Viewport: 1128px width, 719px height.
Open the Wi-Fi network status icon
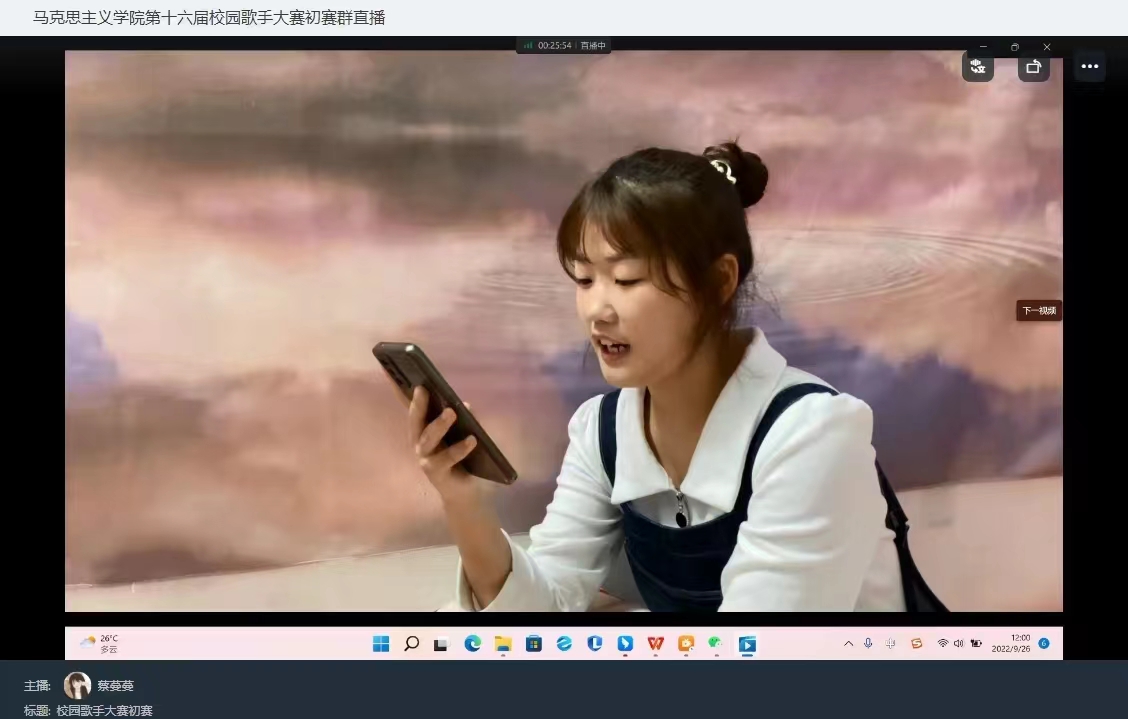[x=942, y=644]
